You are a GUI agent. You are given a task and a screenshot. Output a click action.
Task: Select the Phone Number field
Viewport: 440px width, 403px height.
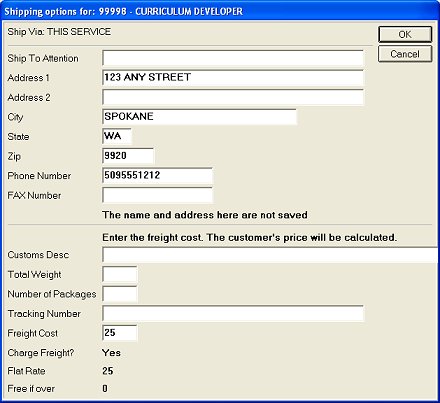(157, 176)
